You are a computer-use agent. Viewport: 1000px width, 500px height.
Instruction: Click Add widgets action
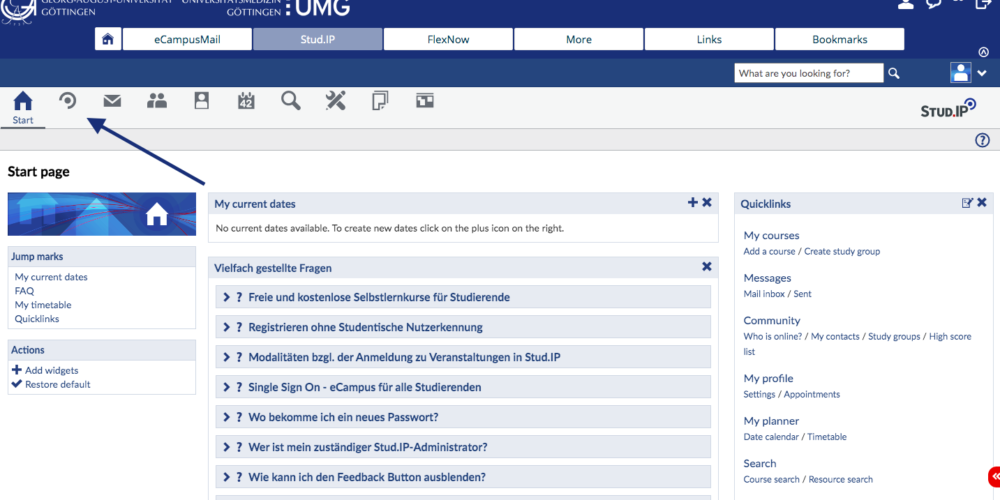click(x=45, y=370)
